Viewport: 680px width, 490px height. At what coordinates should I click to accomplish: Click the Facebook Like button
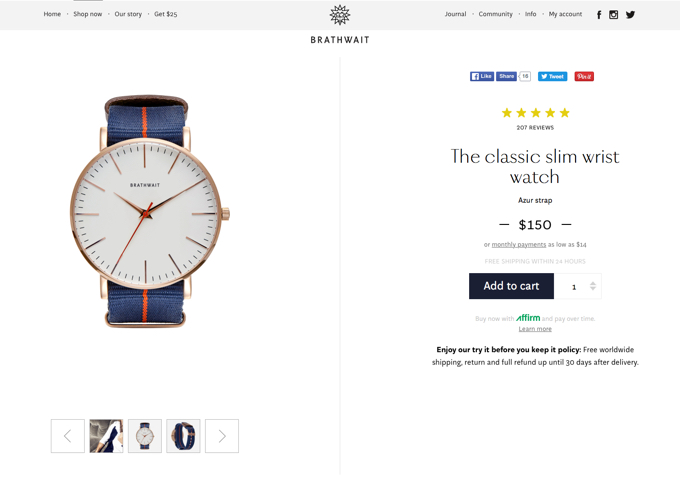(482, 76)
